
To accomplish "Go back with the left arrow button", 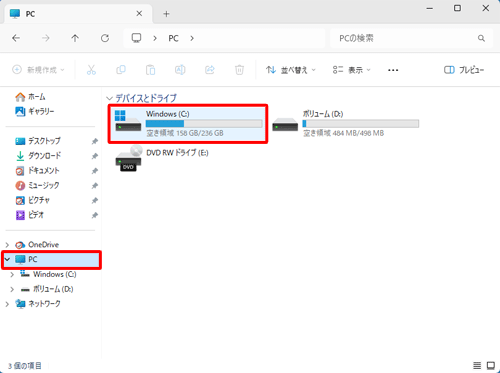I will [x=16, y=38].
